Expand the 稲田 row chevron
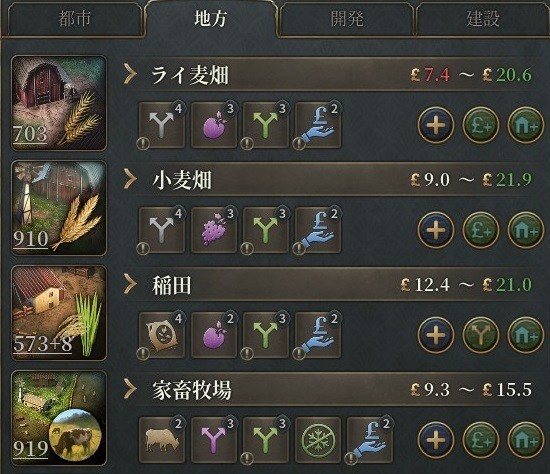 [130, 284]
